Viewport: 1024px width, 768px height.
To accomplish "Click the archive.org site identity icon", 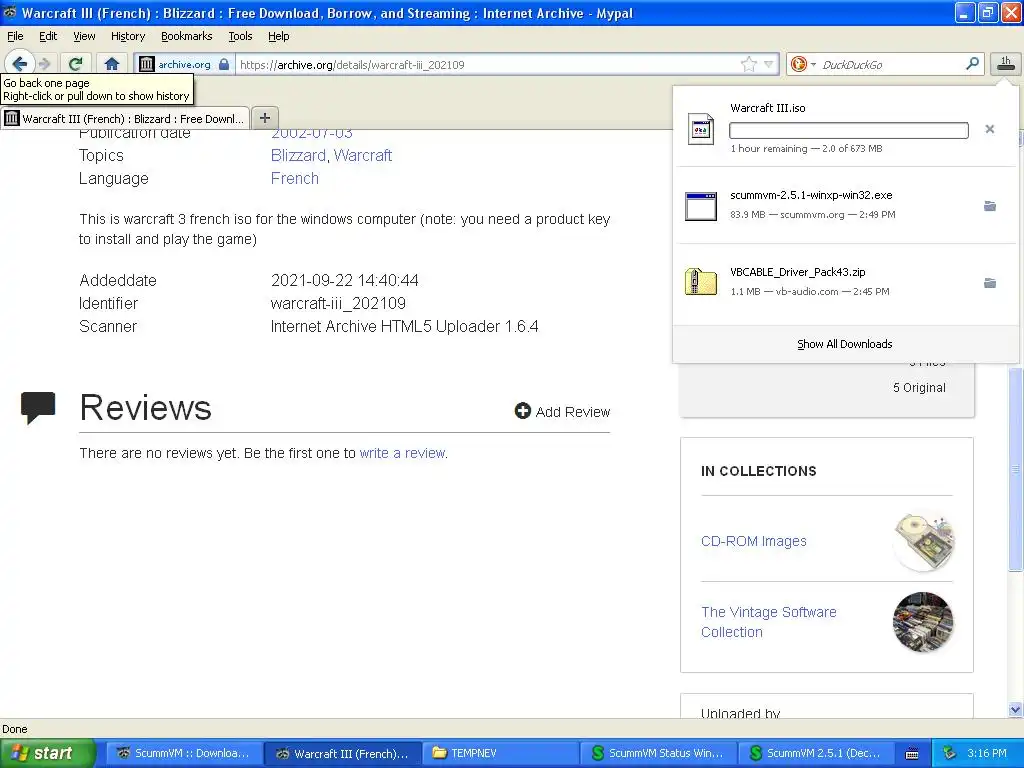I will (x=147, y=64).
